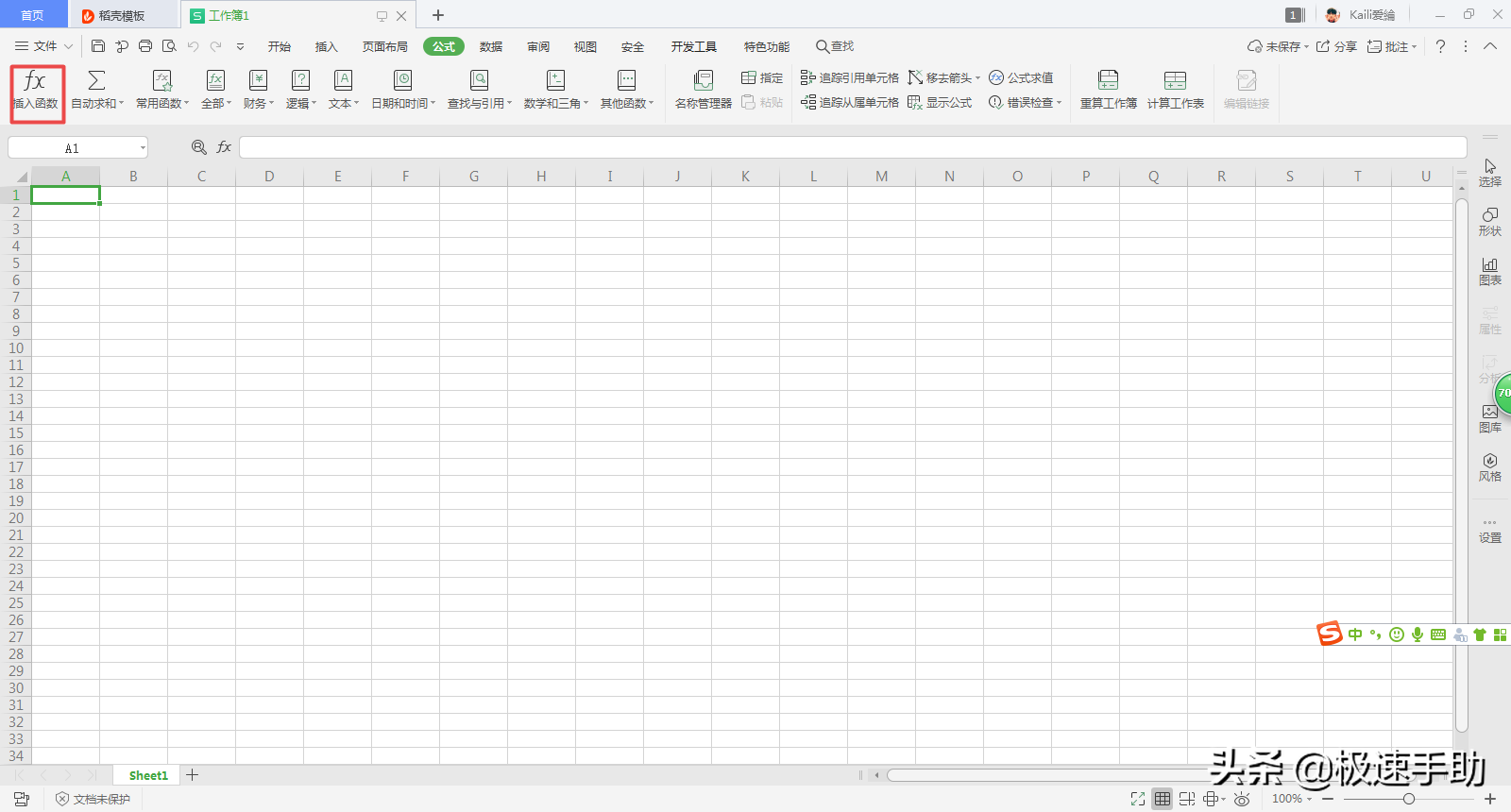Expand the Name Box dropdown arrow
The width and height of the screenshot is (1511, 812).
tap(143, 147)
